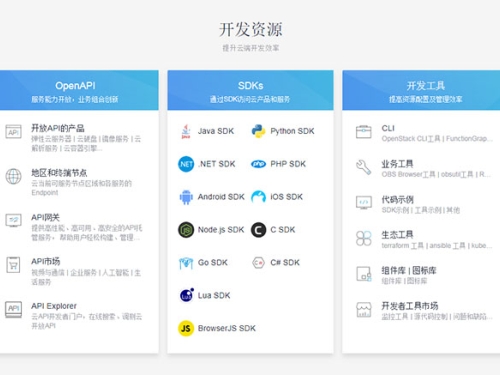Visit the PHP SDK link

click(288, 164)
